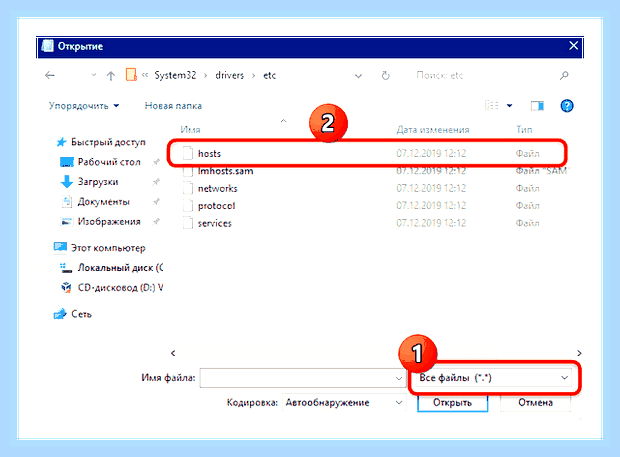This screenshot has width=620, height=457.
Task: Sort by Имя column header
Action: [x=190, y=130]
